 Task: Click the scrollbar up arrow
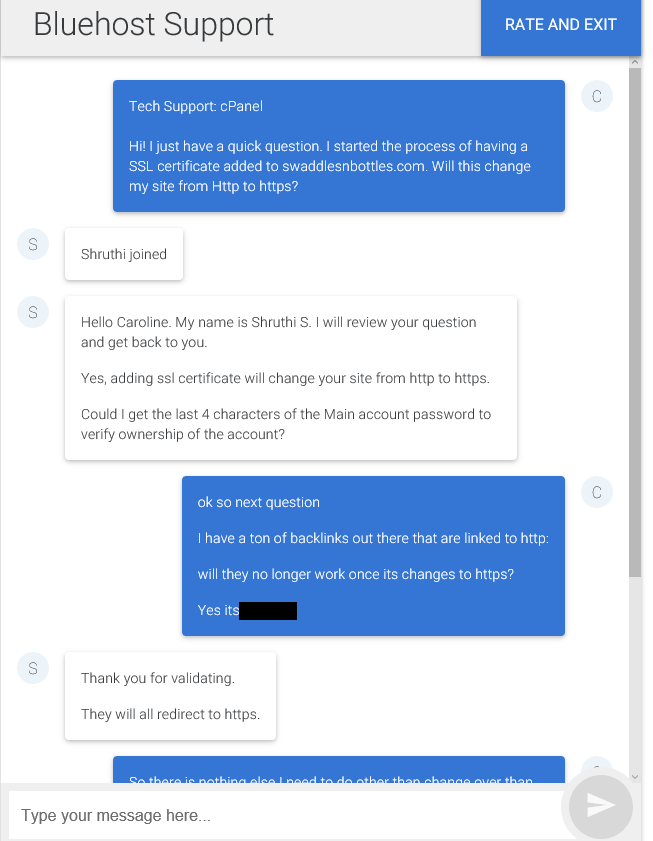click(634, 61)
